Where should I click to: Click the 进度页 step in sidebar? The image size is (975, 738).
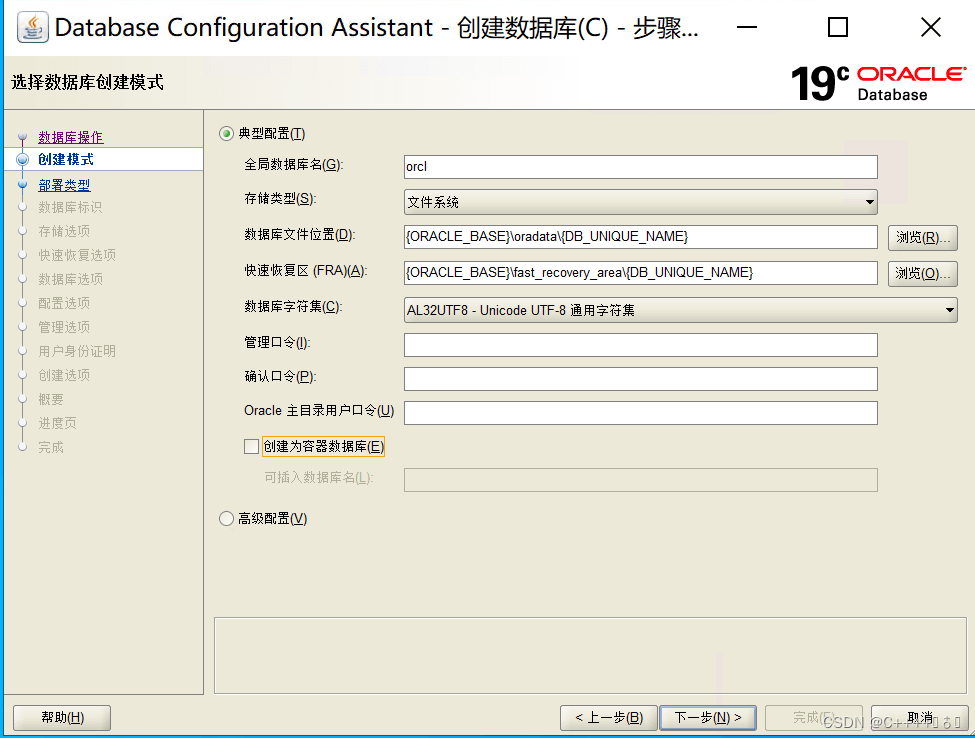click(x=57, y=423)
